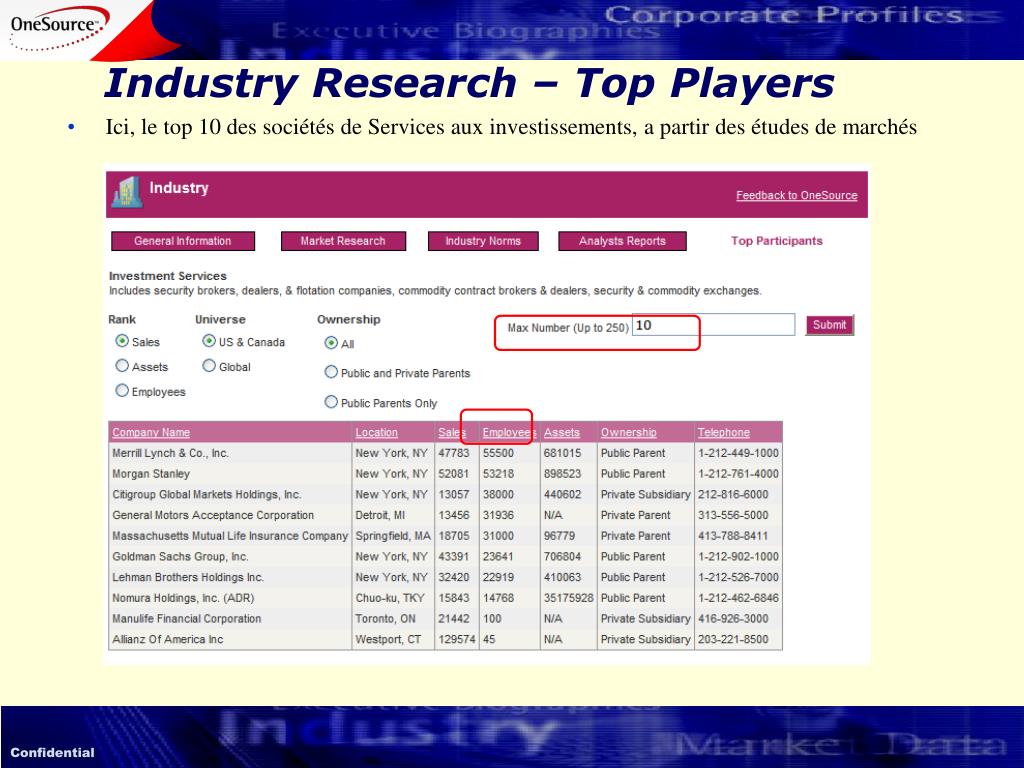The image size is (1024, 768).
Task: Click Merrill Lynch & Co., Inc. row
Action: pos(445,453)
